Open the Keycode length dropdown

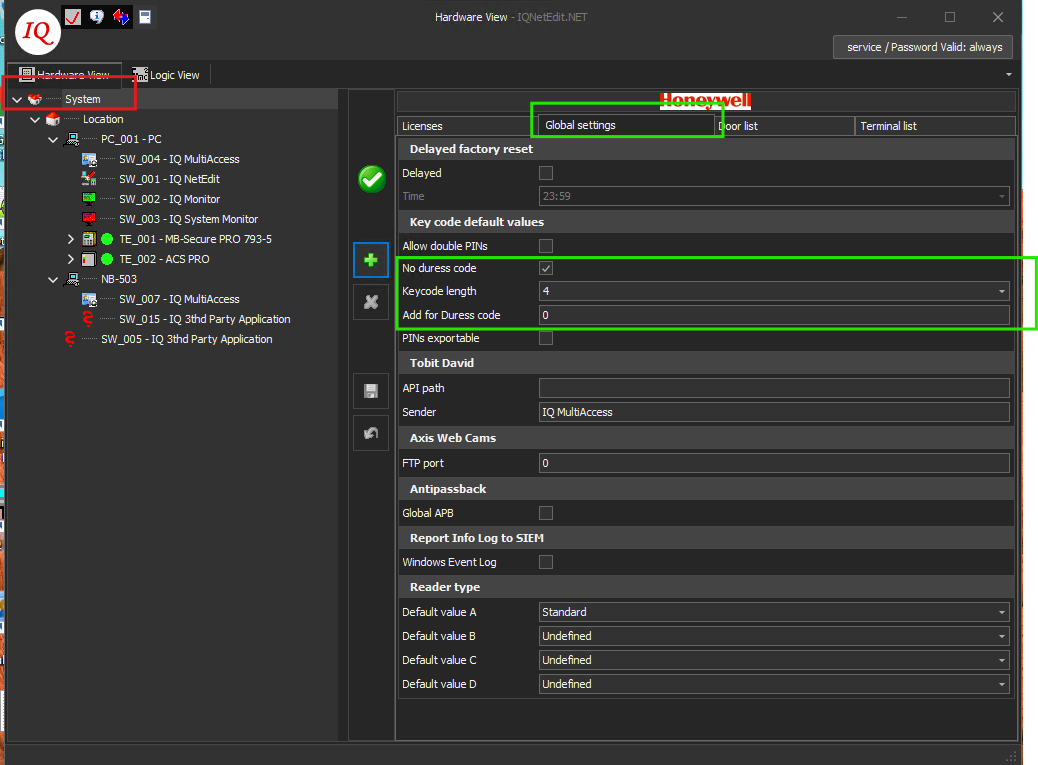(x=1002, y=291)
